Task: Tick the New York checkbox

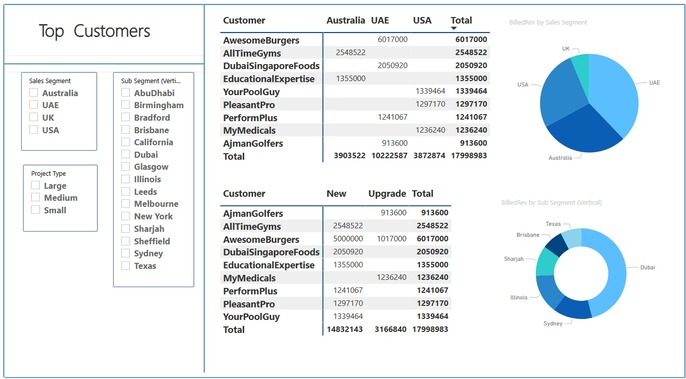Action: tap(126, 216)
